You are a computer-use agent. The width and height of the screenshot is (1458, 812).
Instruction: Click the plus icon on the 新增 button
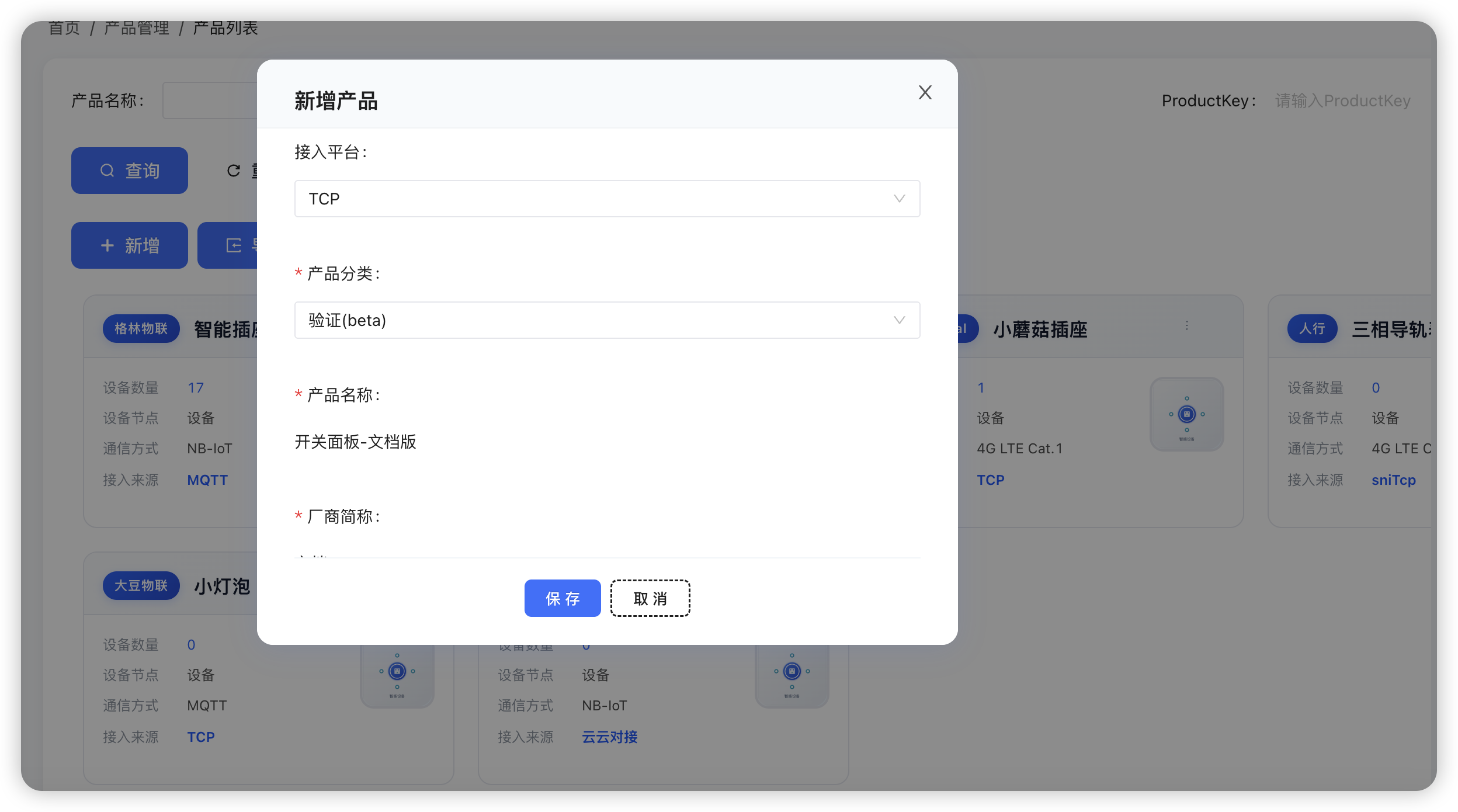[107, 245]
